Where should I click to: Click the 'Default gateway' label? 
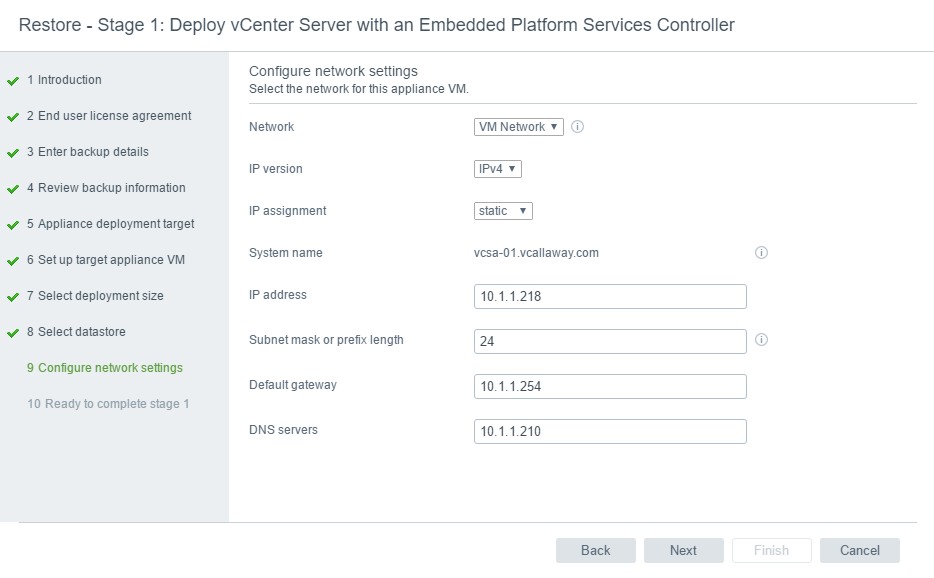(293, 385)
